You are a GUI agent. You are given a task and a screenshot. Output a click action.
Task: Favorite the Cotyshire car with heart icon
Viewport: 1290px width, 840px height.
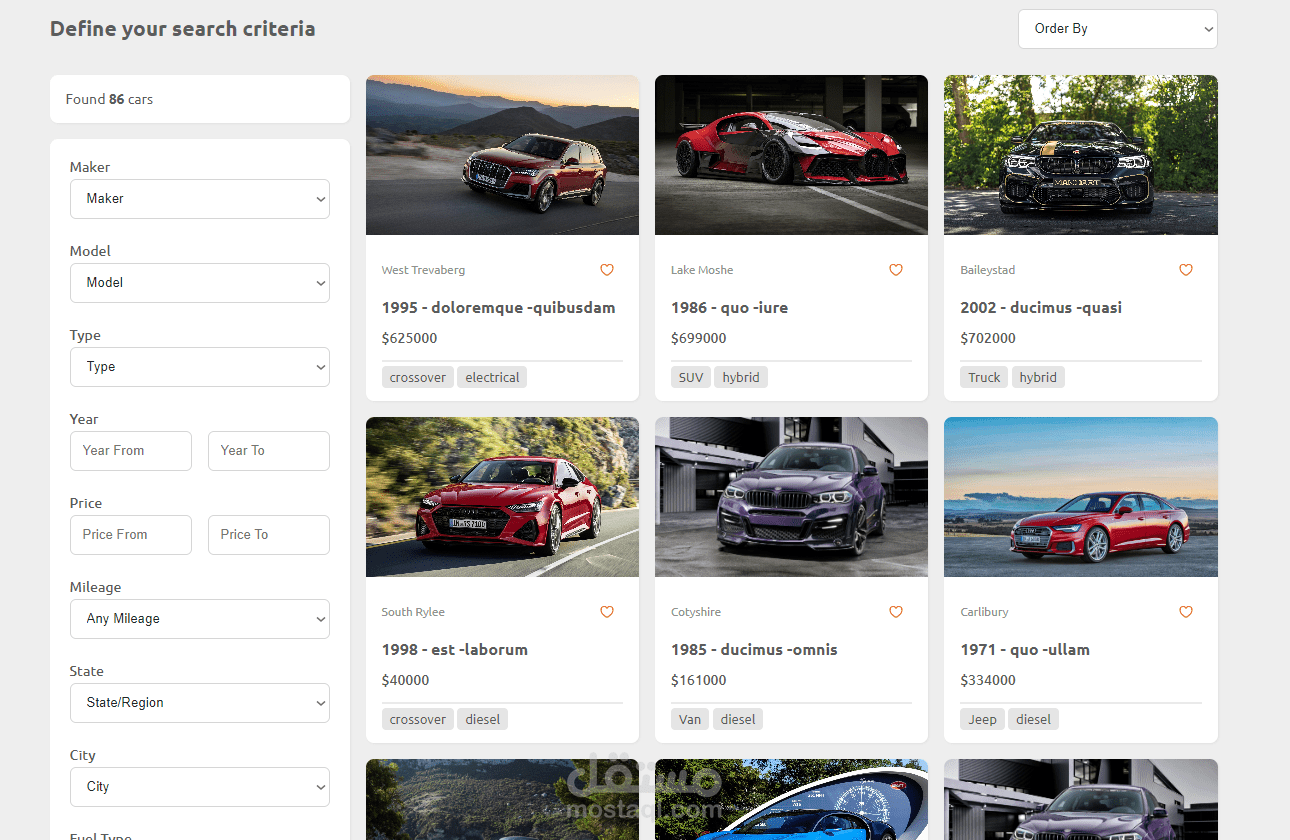point(896,612)
